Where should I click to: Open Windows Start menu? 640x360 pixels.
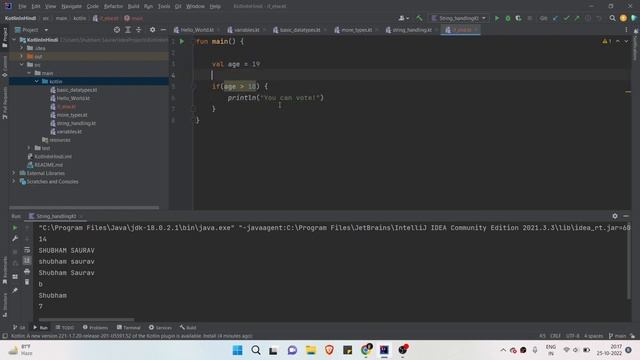237,350
